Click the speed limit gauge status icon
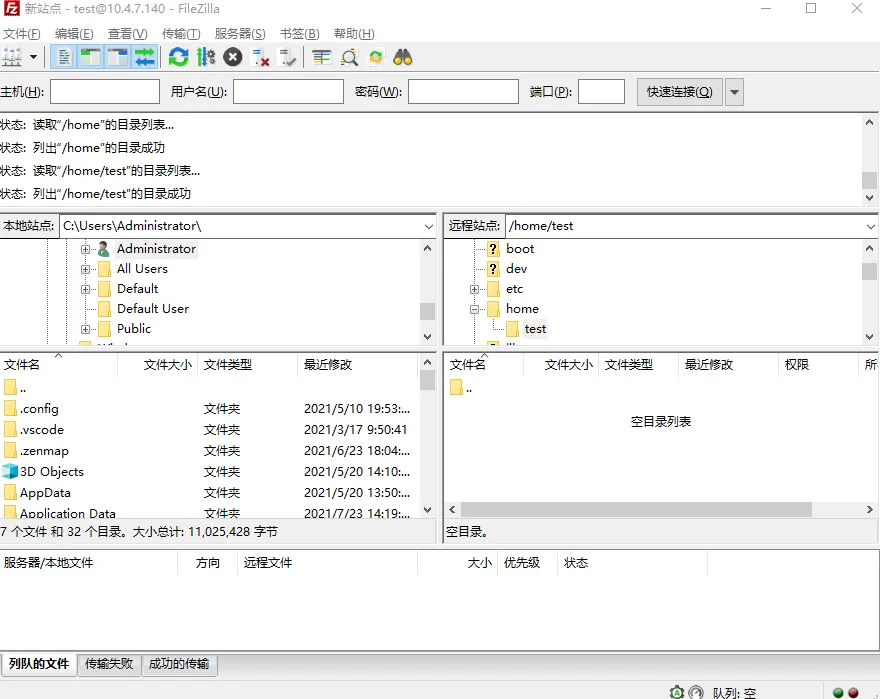The image size is (880, 699). point(696,692)
